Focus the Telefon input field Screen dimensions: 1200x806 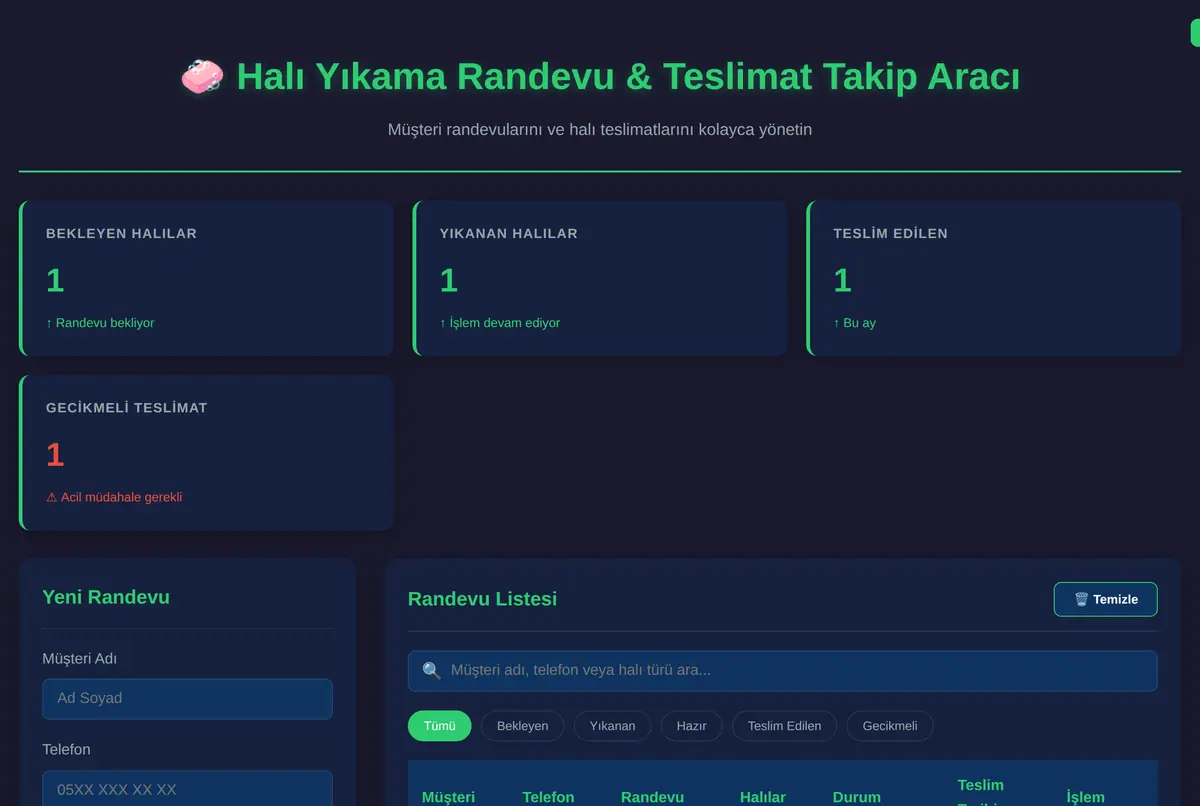tap(187, 788)
